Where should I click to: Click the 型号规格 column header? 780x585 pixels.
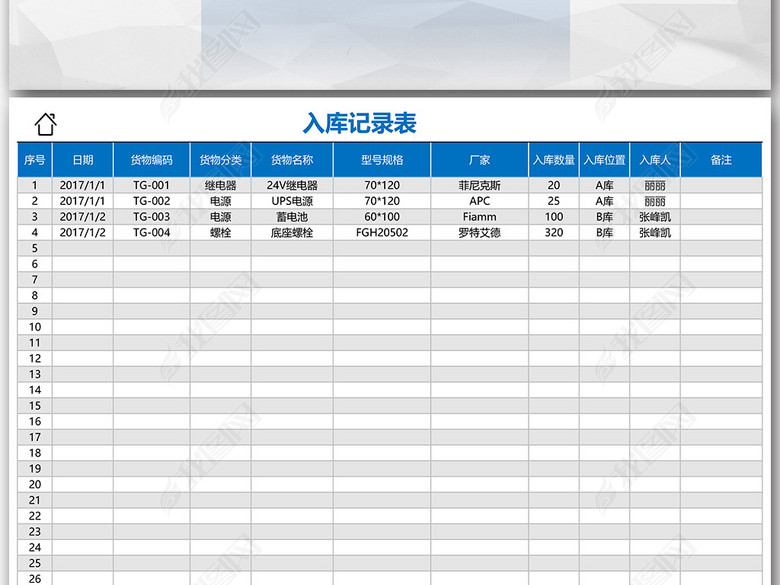click(382, 160)
